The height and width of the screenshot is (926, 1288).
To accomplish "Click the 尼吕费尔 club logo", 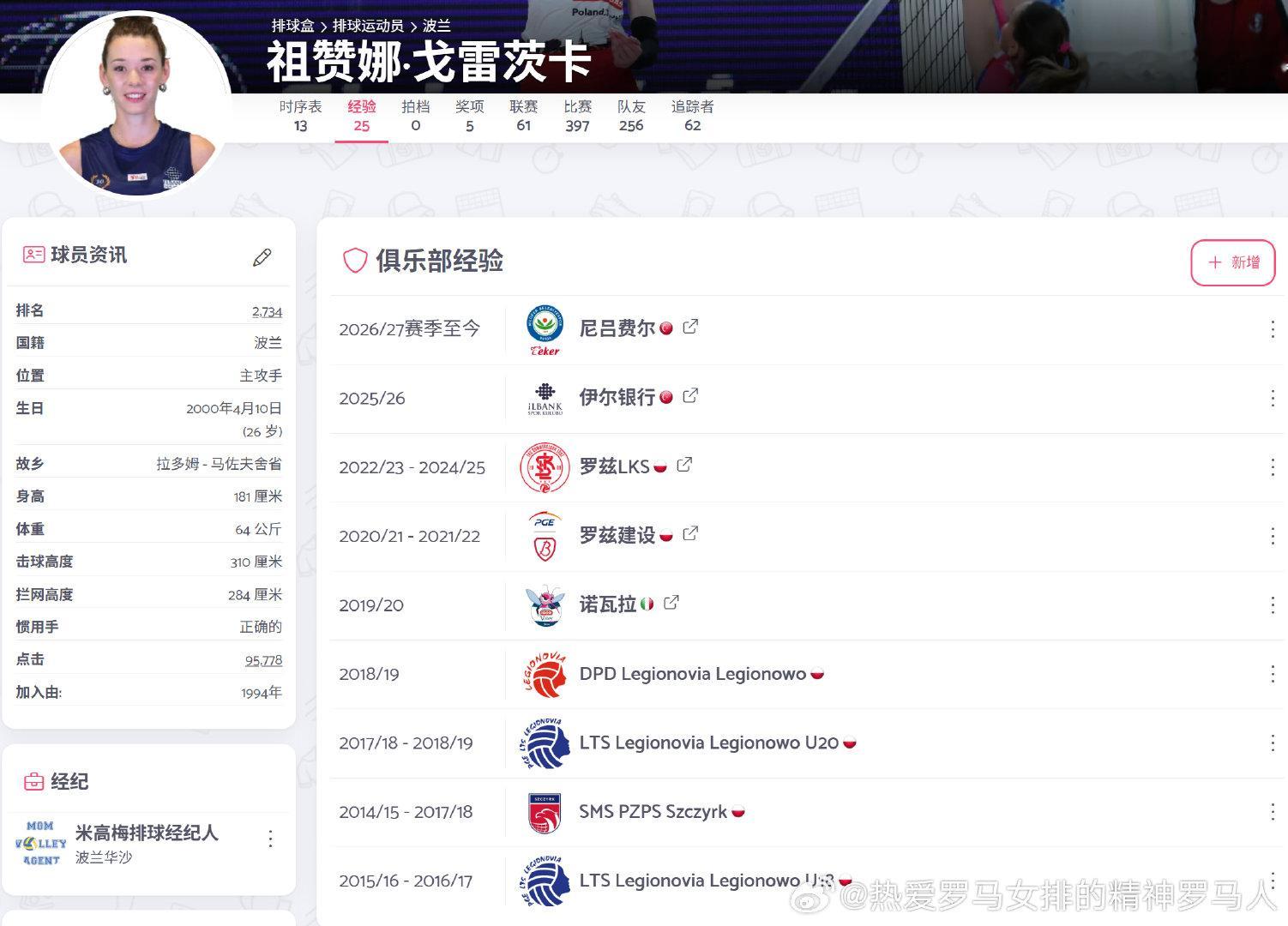I will pos(545,330).
